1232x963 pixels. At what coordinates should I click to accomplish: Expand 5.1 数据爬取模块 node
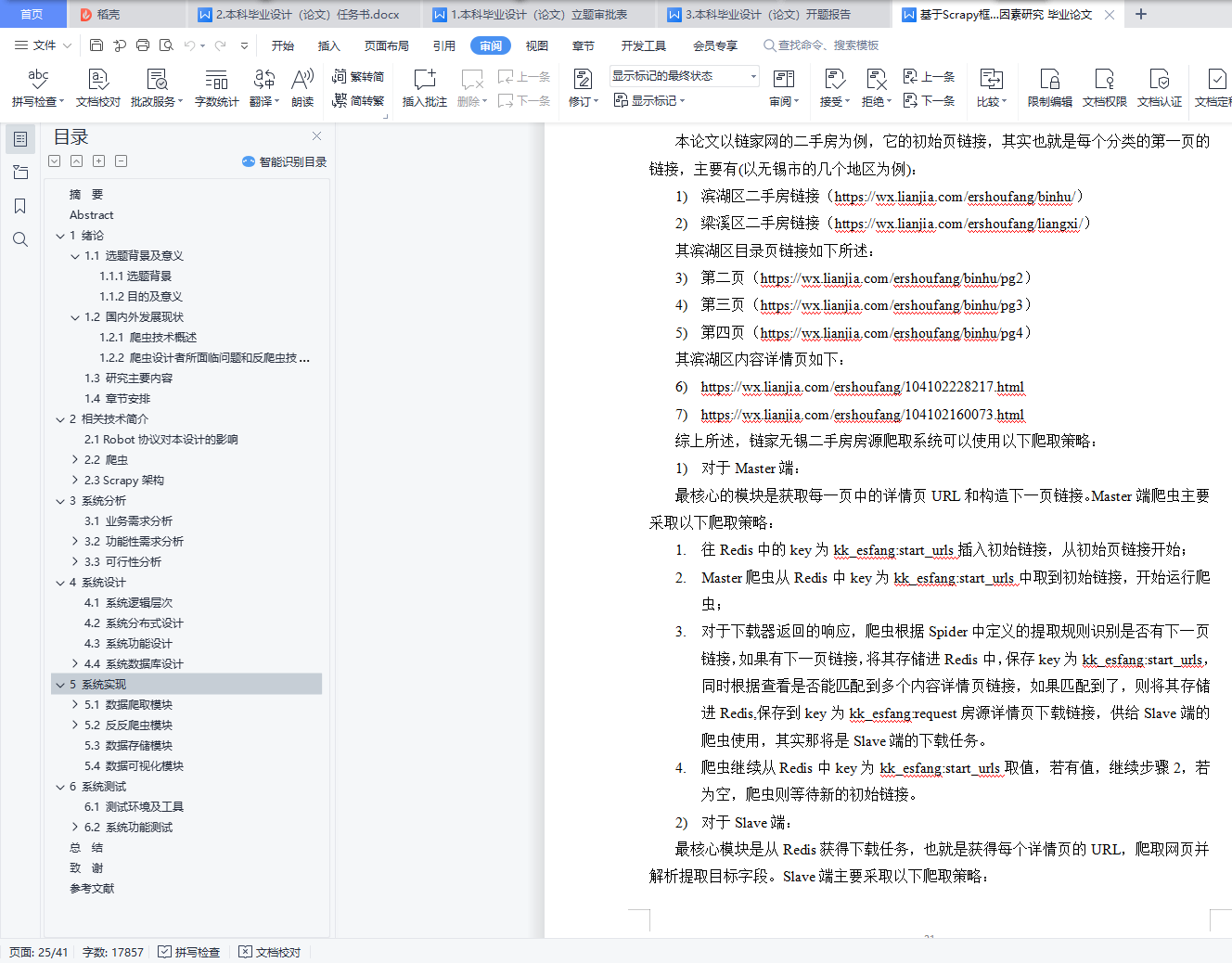pyautogui.click(x=75, y=705)
